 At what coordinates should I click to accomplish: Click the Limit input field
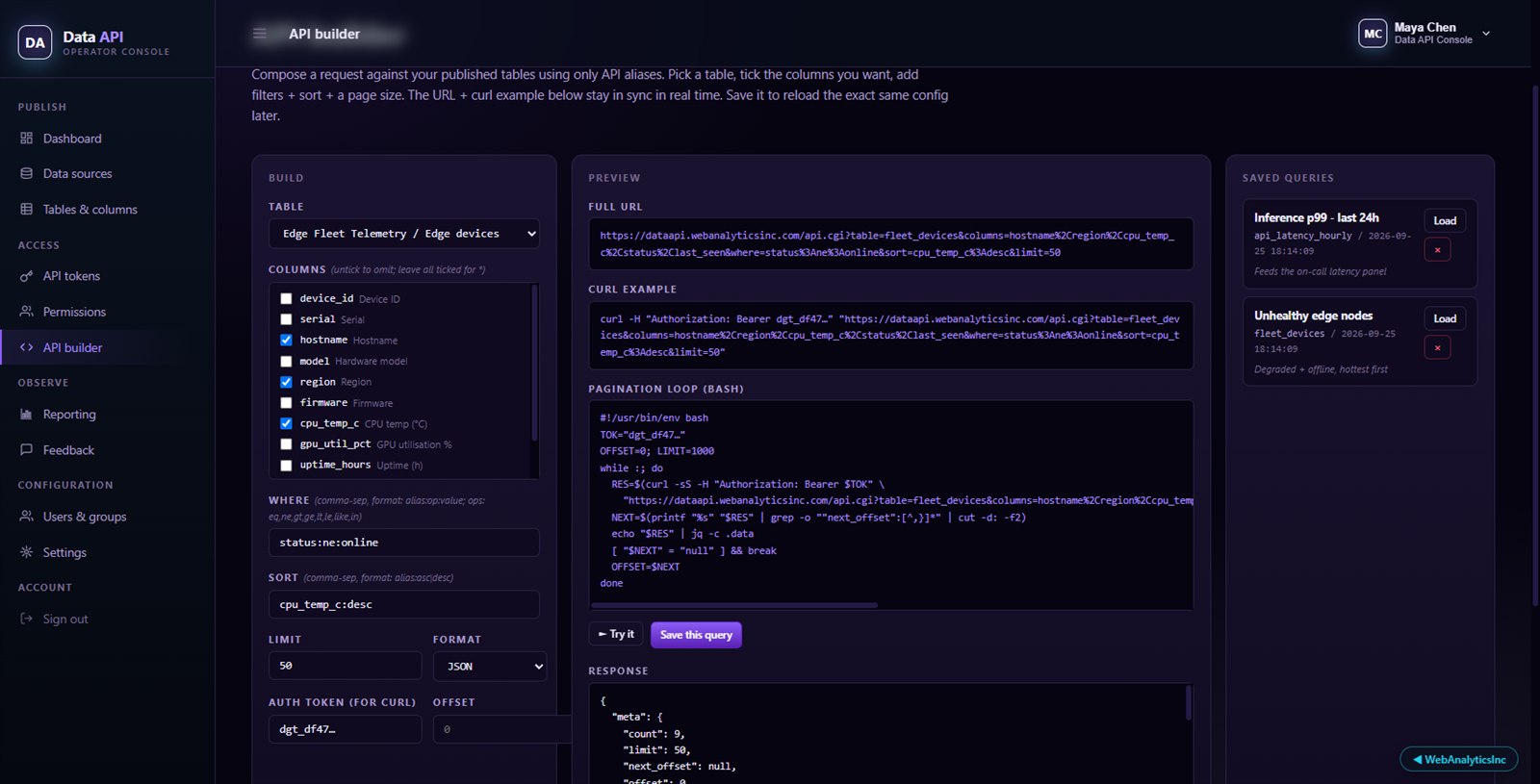point(345,666)
